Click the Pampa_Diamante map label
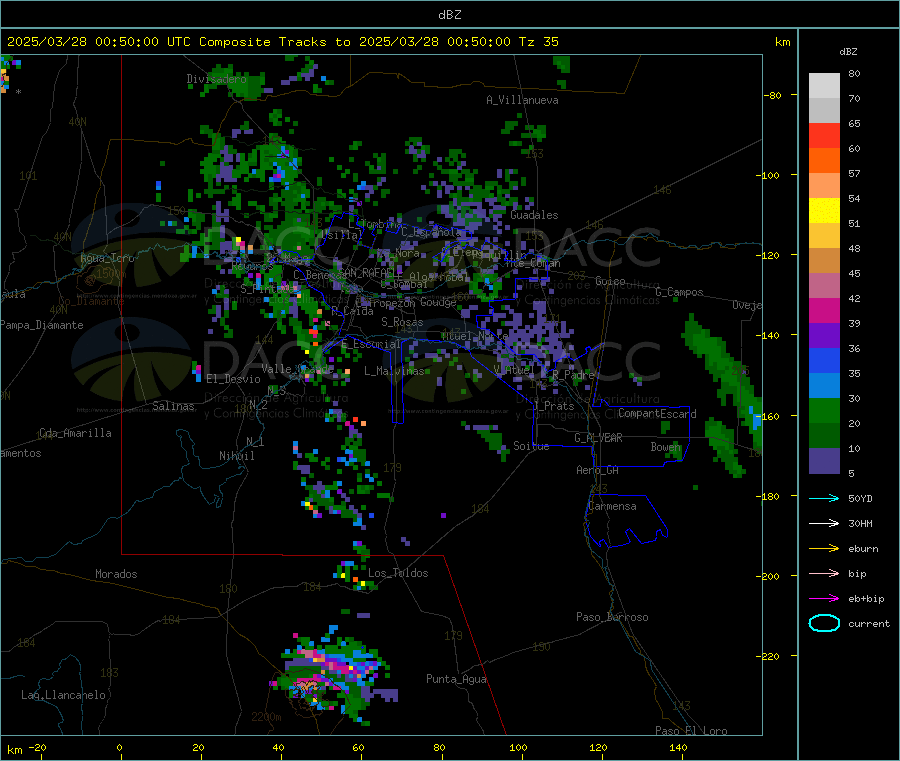The height and width of the screenshot is (761, 900). tap(42, 325)
